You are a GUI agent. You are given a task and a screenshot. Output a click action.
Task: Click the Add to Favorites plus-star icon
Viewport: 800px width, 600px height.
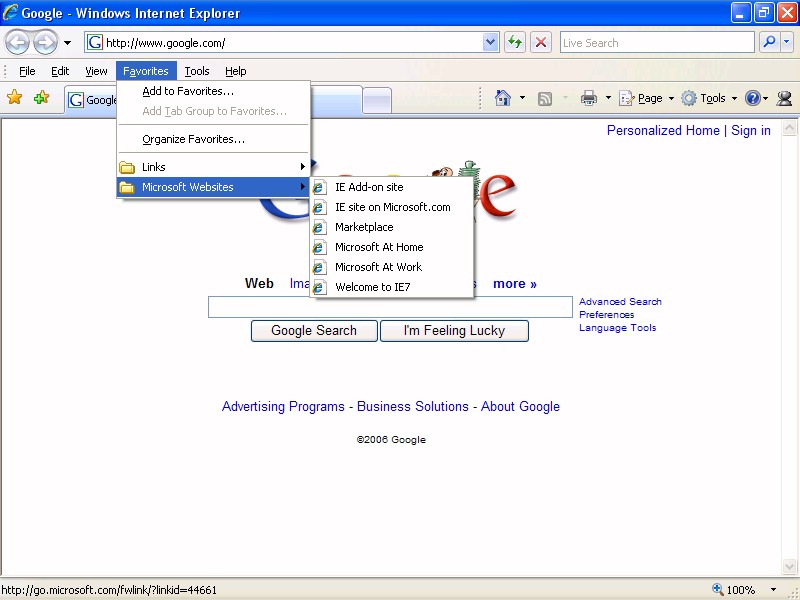pos(41,98)
